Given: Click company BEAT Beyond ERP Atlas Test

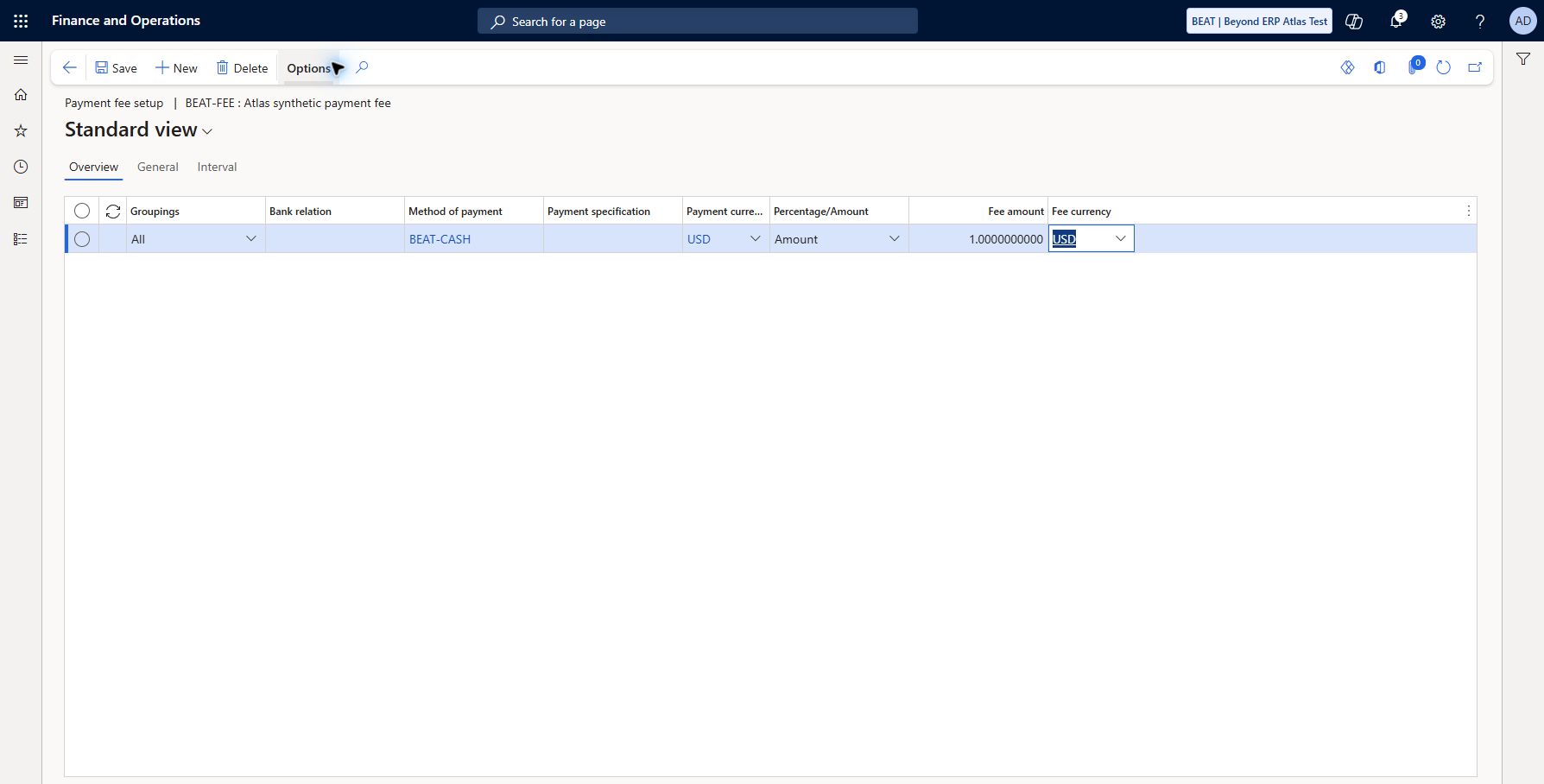Looking at the screenshot, I should point(1259,22).
